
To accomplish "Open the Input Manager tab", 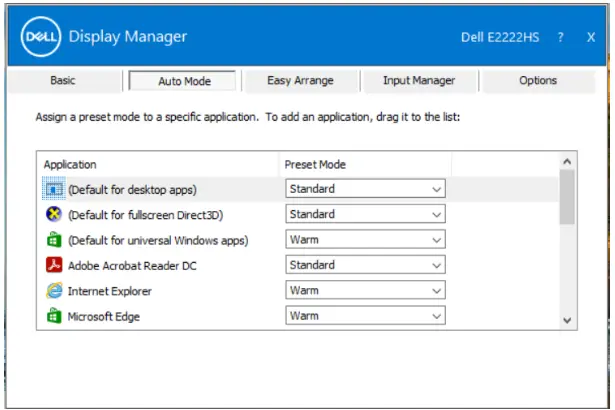I will [419, 80].
